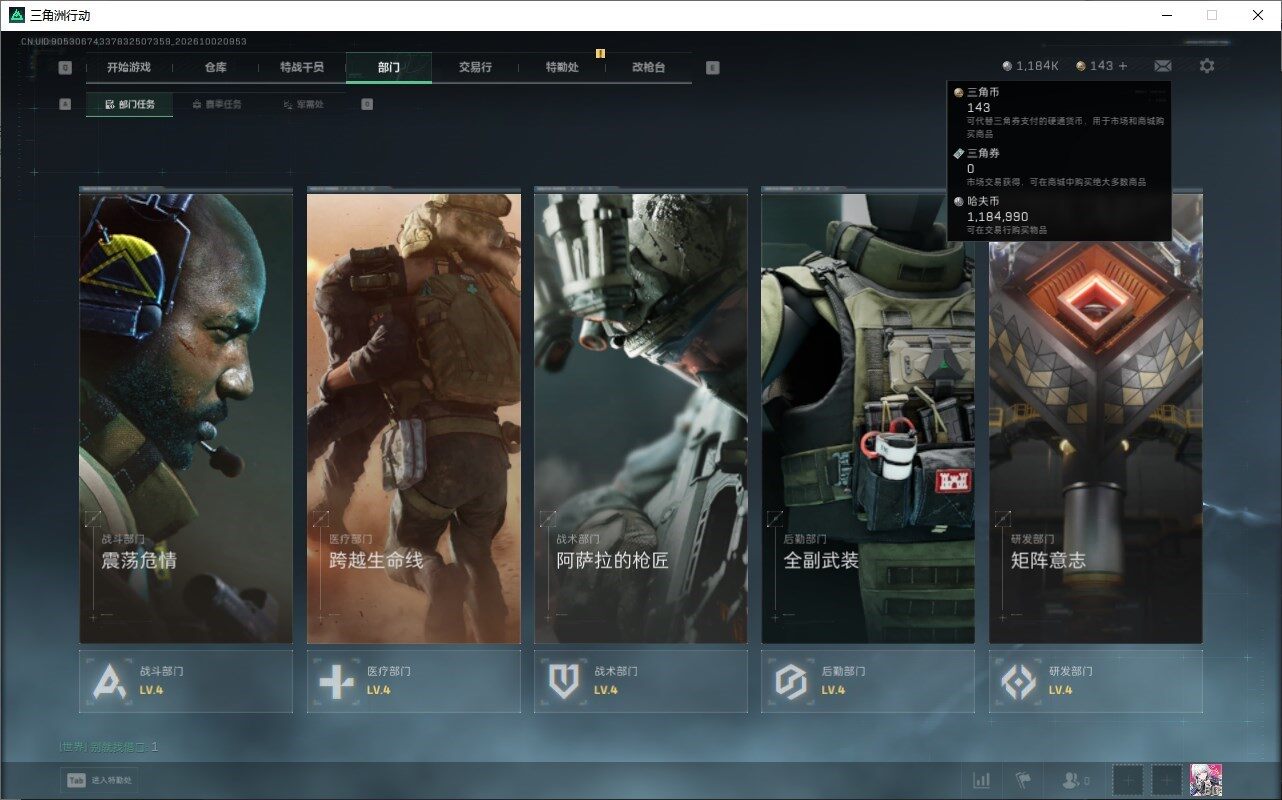Click the 战术部门 shield icon
Screen dimensions: 1282x800
pyautogui.click(x=564, y=681)
